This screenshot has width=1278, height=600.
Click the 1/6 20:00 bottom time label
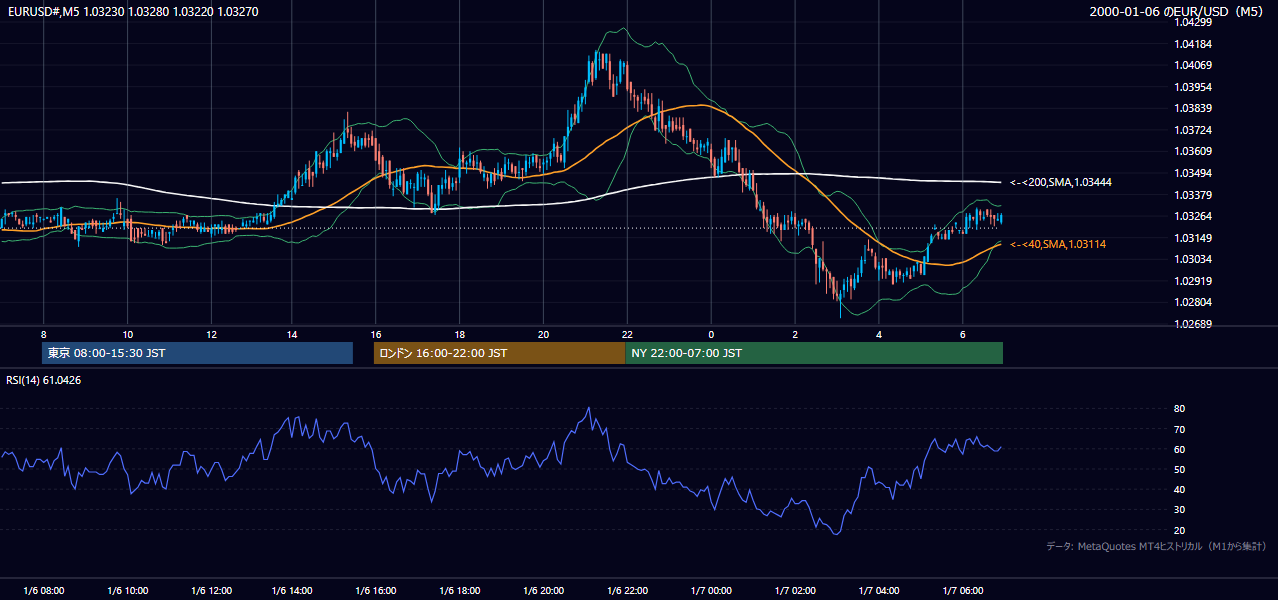(x=544, y=591)
